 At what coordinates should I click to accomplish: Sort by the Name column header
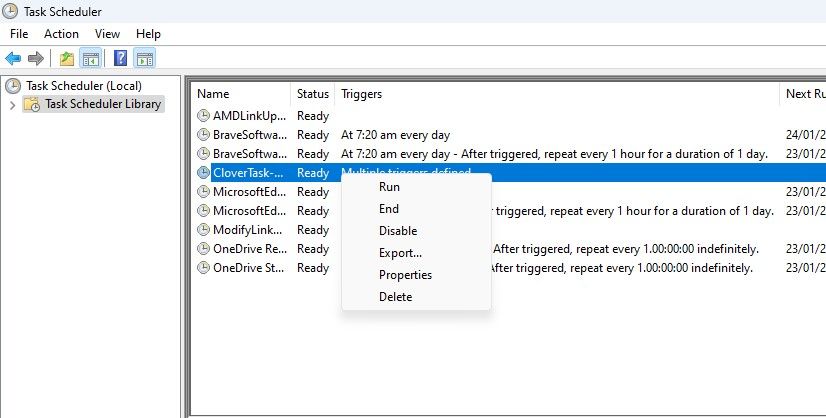click(213, 94)
